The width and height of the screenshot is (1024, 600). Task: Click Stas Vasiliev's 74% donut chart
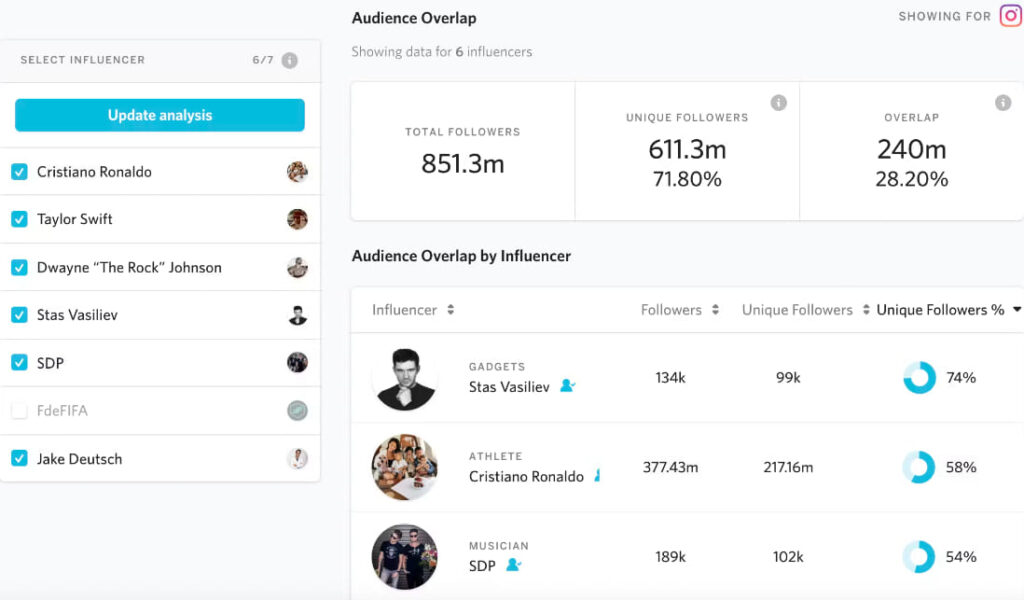920,377
